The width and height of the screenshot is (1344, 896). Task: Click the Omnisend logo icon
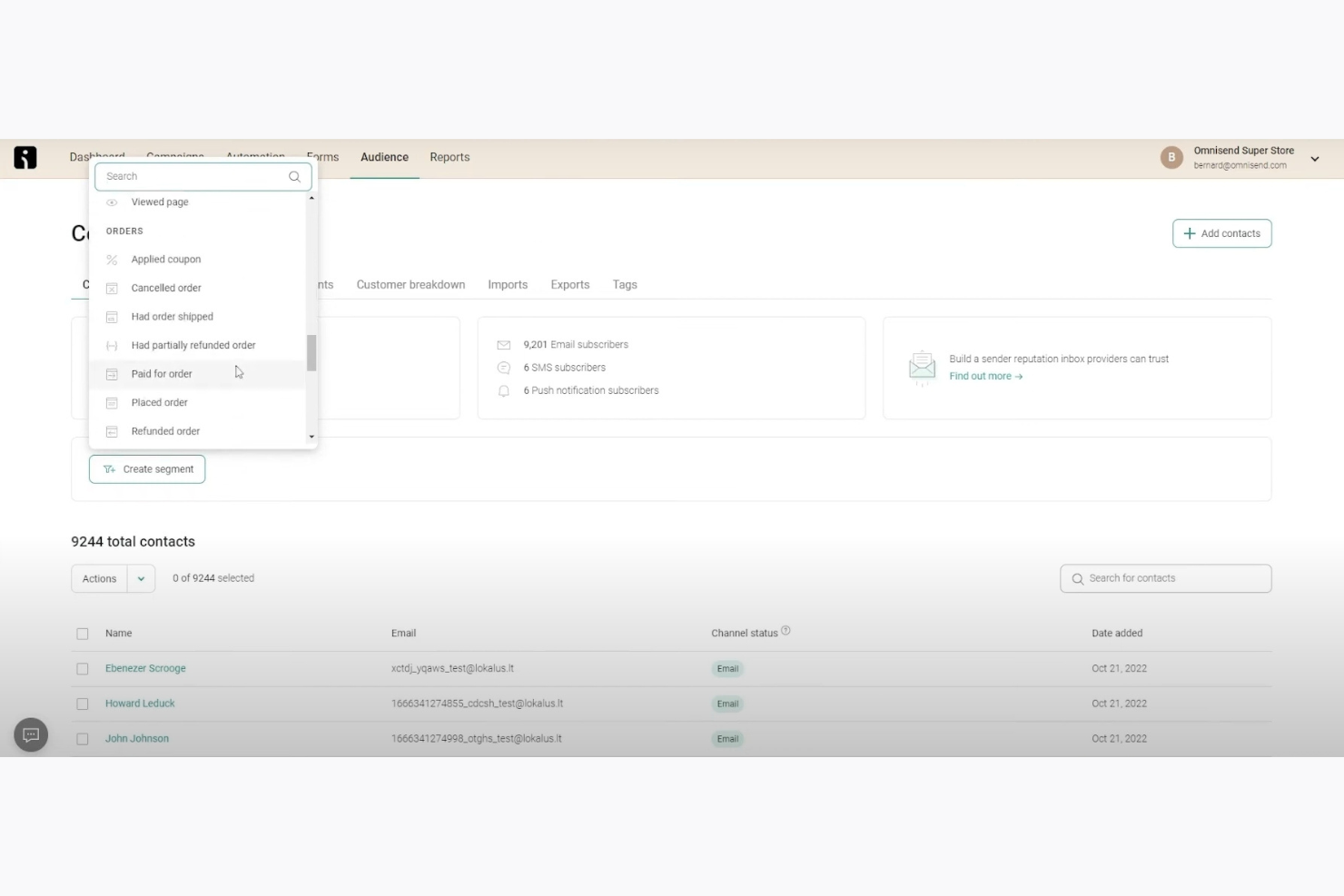(25, 157)
